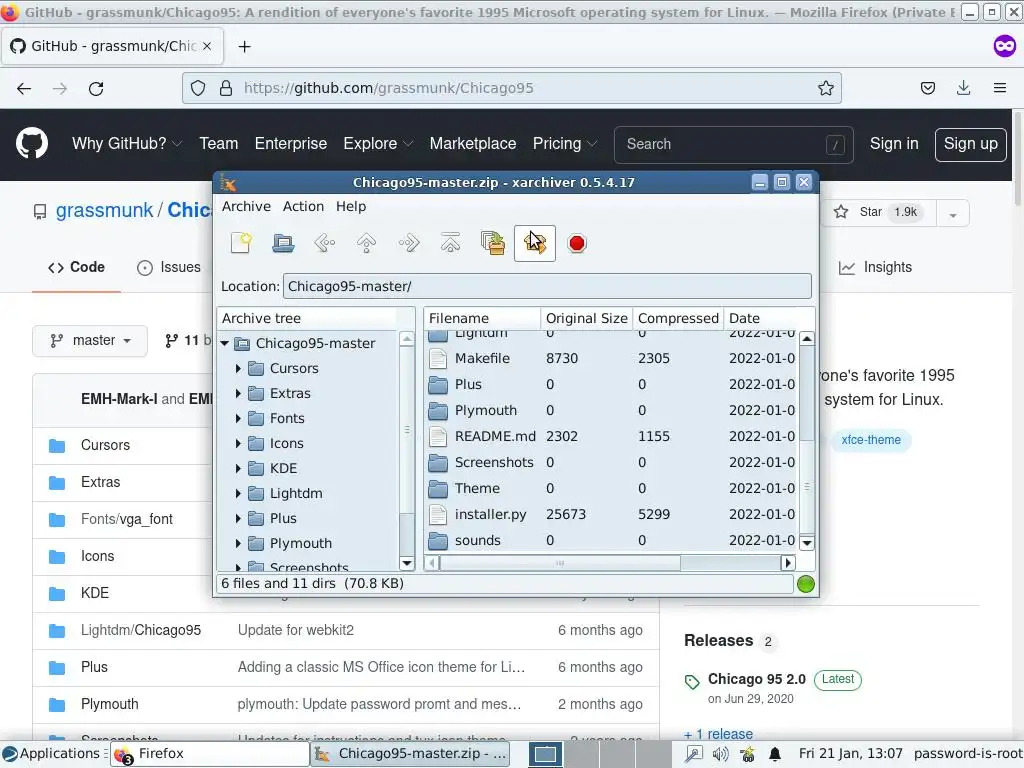
Task: Select KDE folder in archive tree
Action: tap(283, 468)
